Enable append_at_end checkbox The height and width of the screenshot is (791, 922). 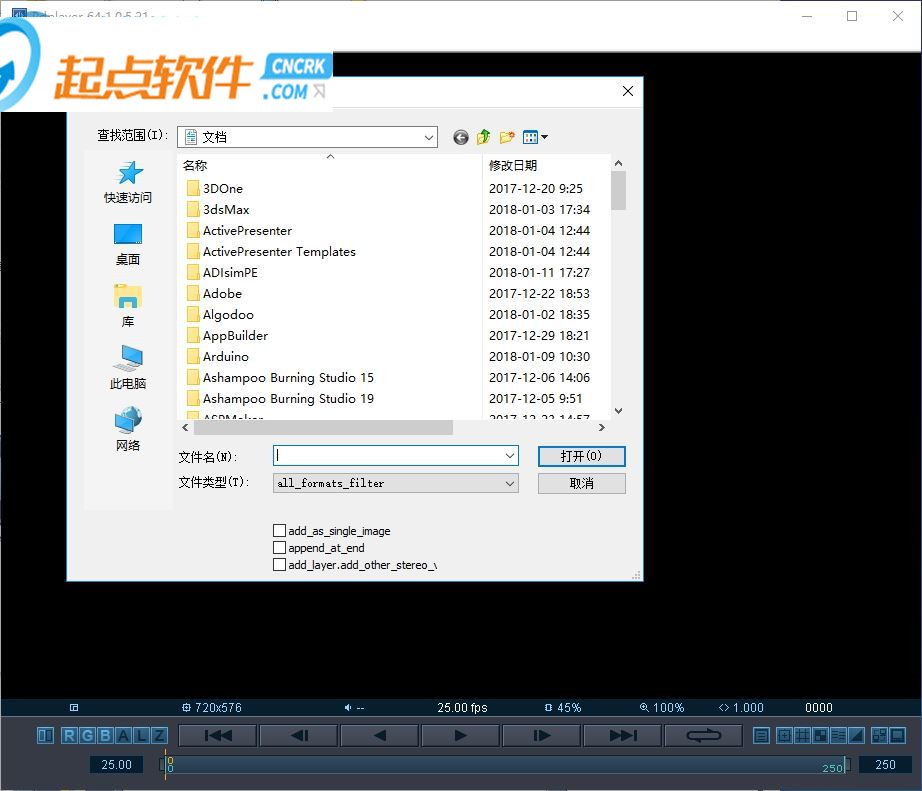pos(279,548)
